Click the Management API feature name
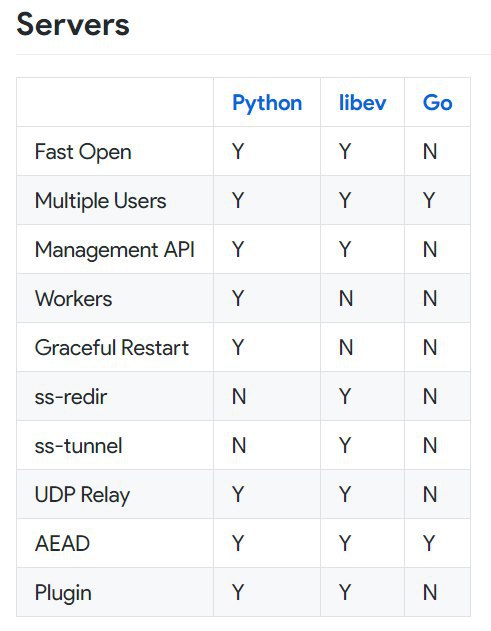 (x=115, y=250)
